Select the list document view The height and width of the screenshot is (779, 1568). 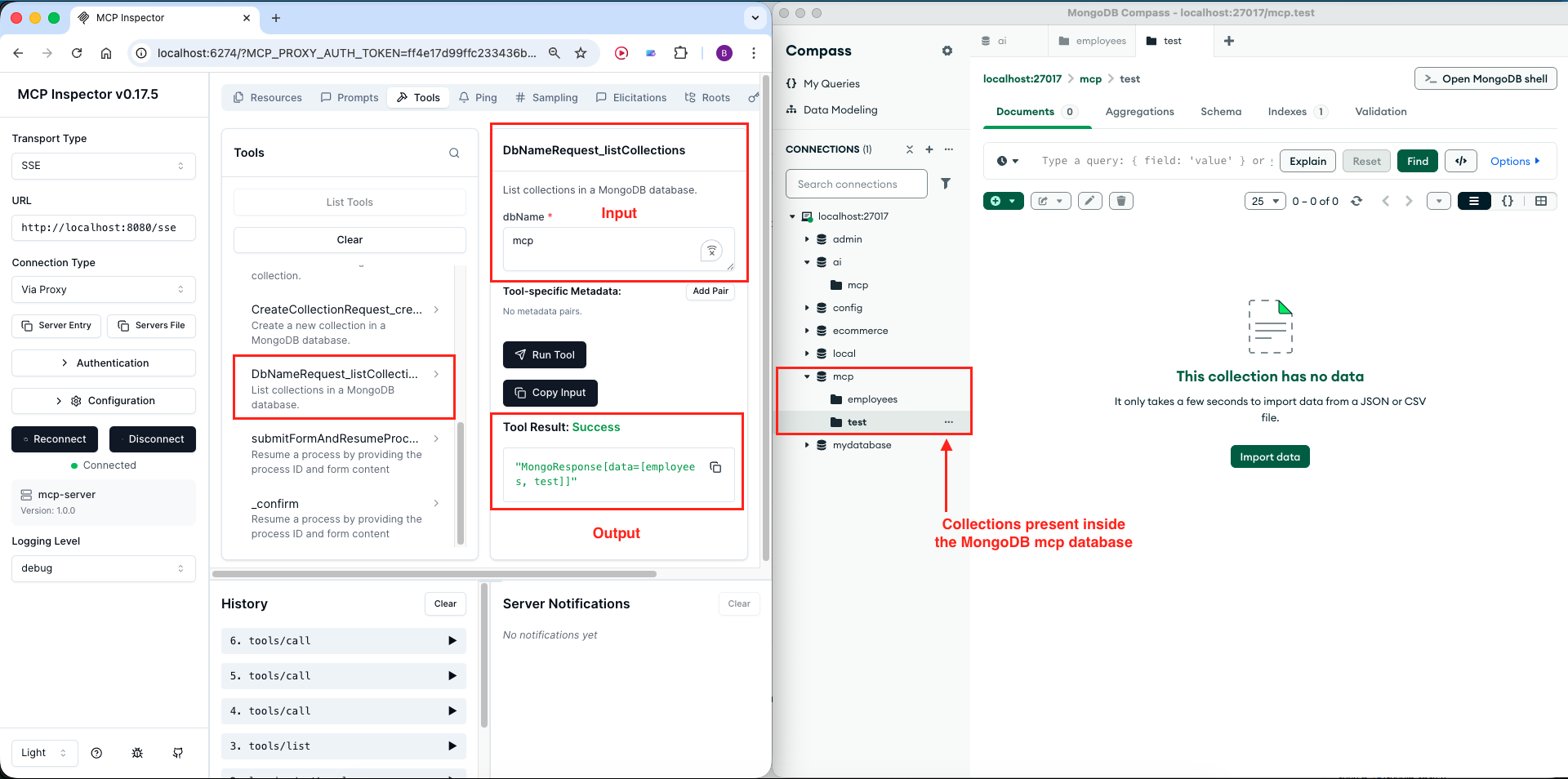(1474, 201)
